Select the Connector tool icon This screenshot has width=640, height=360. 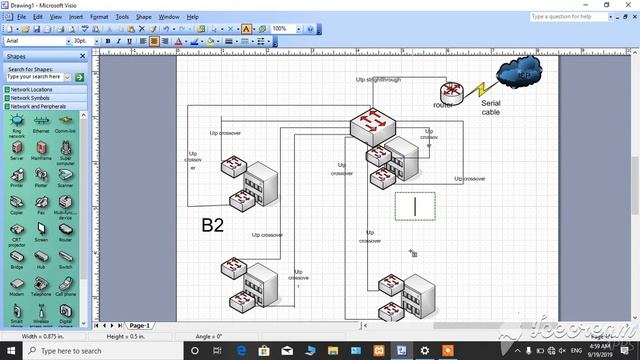coord(231,29)
